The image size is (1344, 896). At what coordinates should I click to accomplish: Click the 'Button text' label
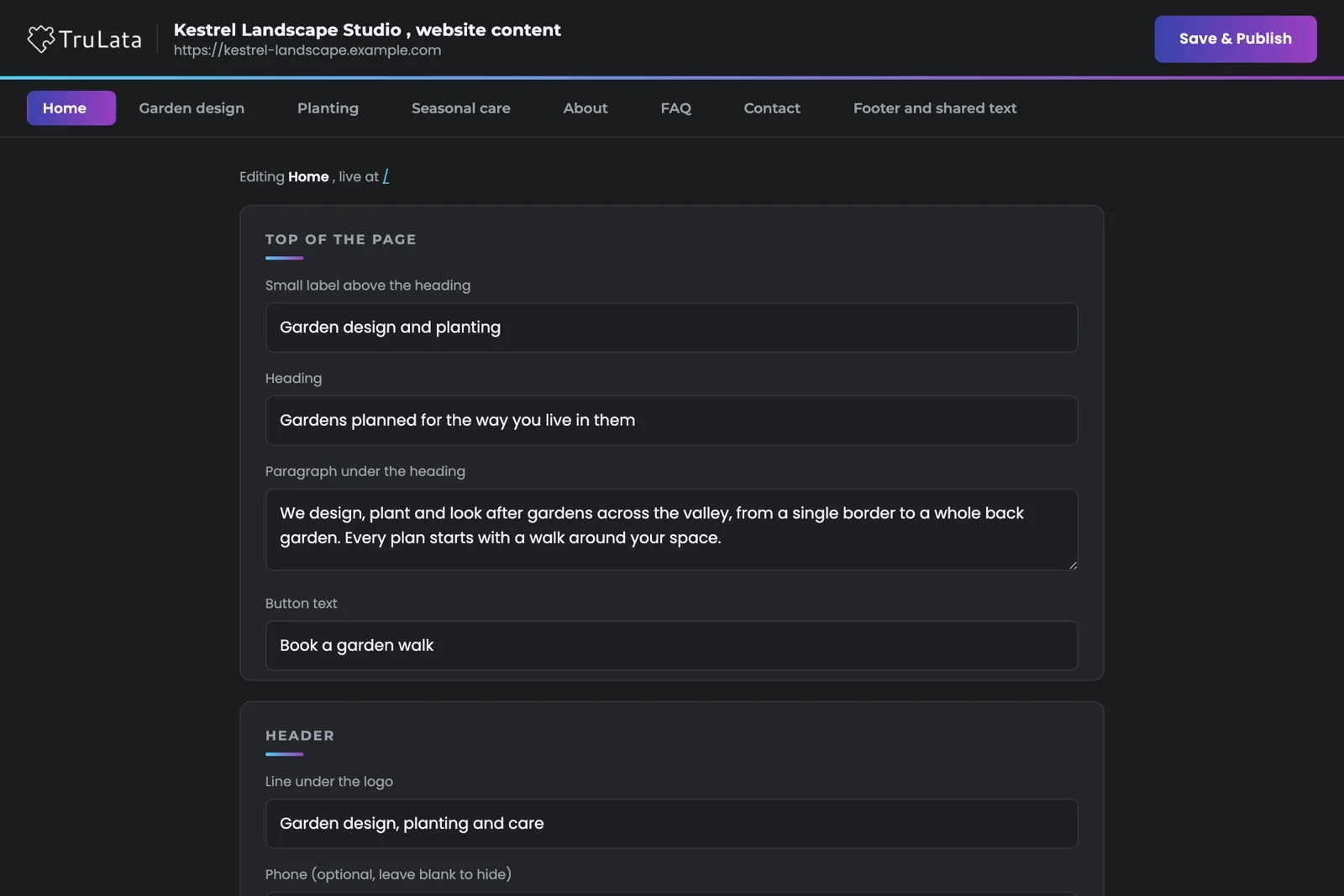pyautogui.click(x=301, y=603)
